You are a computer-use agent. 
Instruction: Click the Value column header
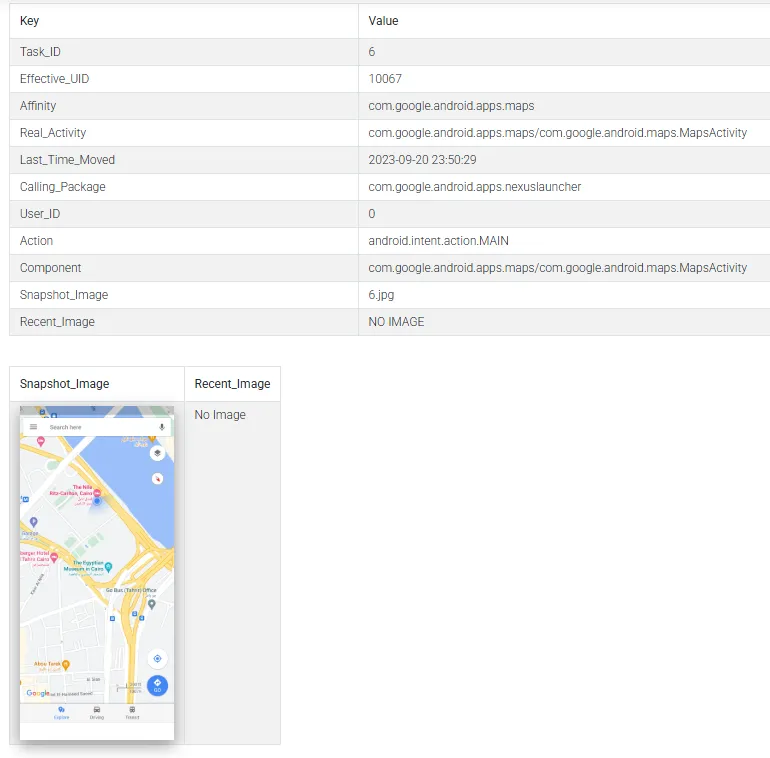click(x=564, y=21)
